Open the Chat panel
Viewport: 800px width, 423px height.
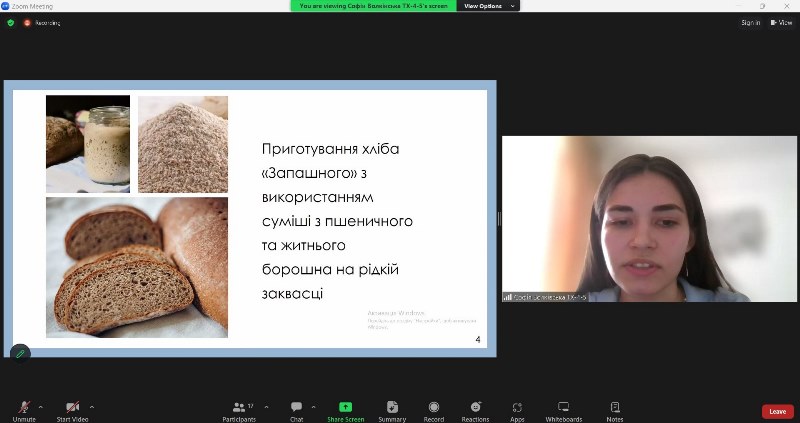click(296, 408)
